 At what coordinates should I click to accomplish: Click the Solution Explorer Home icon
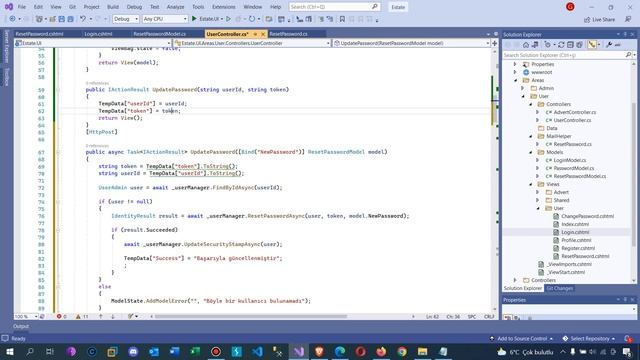[526, 45]
